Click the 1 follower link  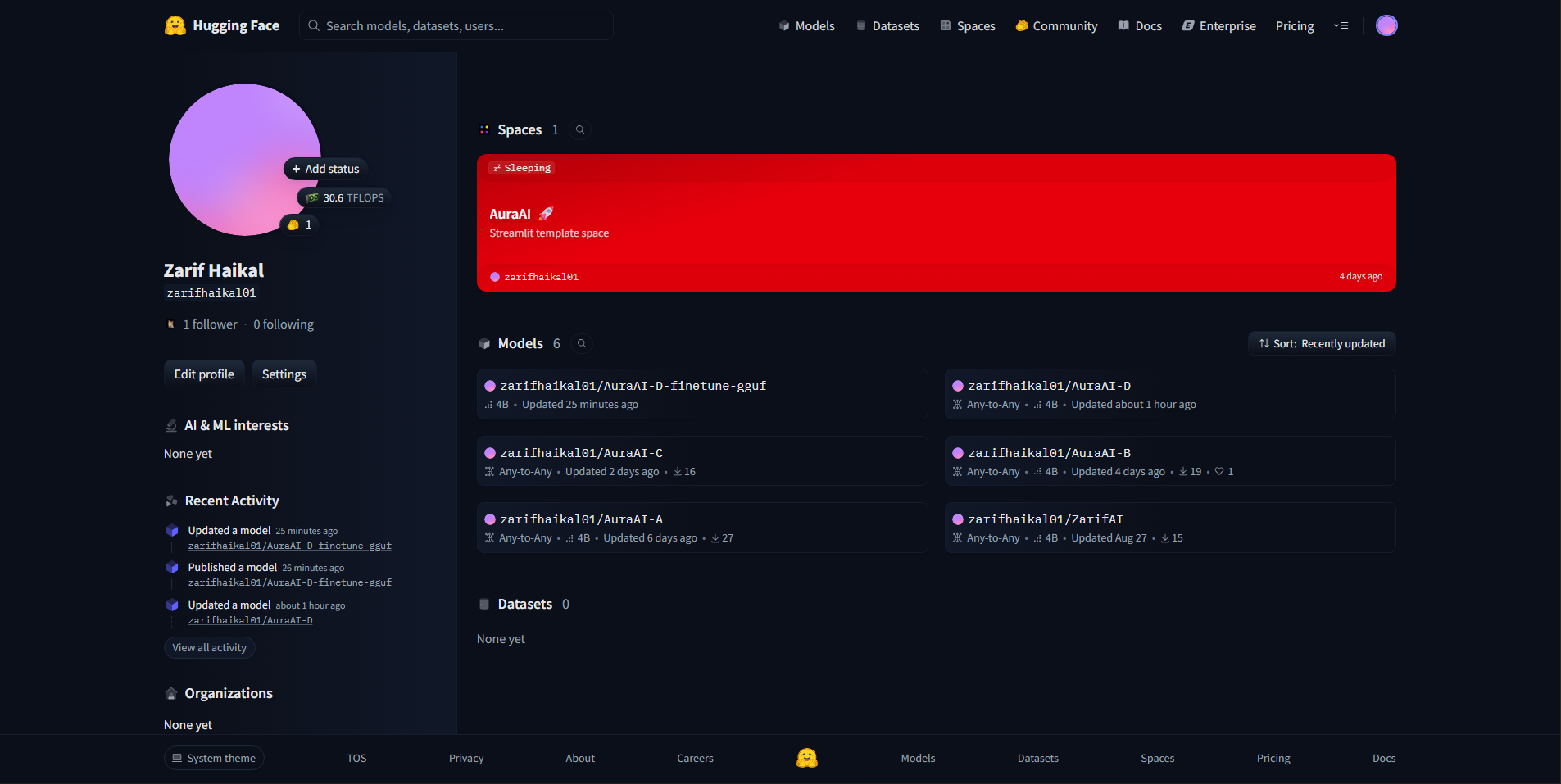[x=210, y=324]
